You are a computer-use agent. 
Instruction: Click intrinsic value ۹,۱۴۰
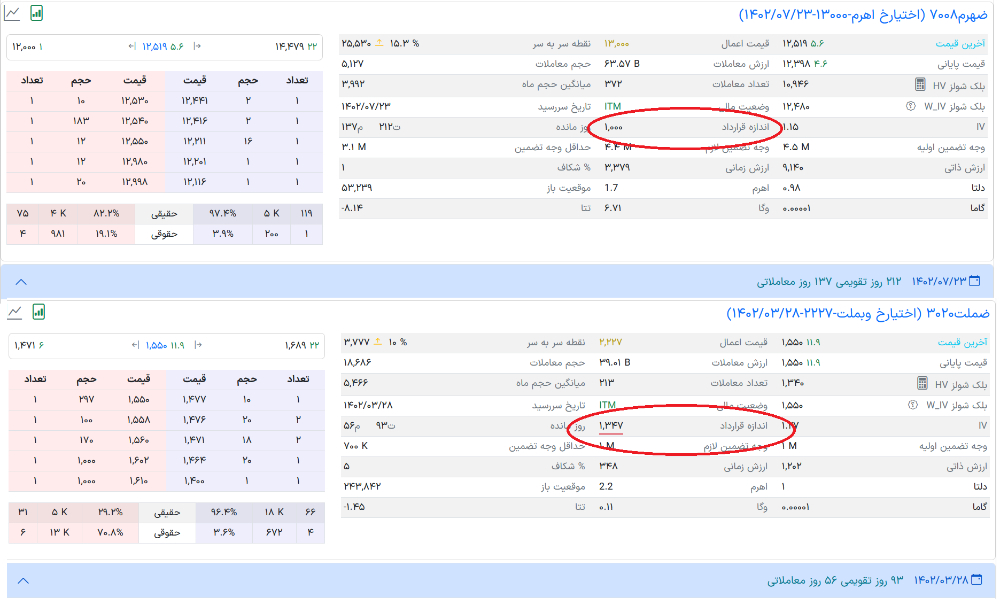point(793,167)
